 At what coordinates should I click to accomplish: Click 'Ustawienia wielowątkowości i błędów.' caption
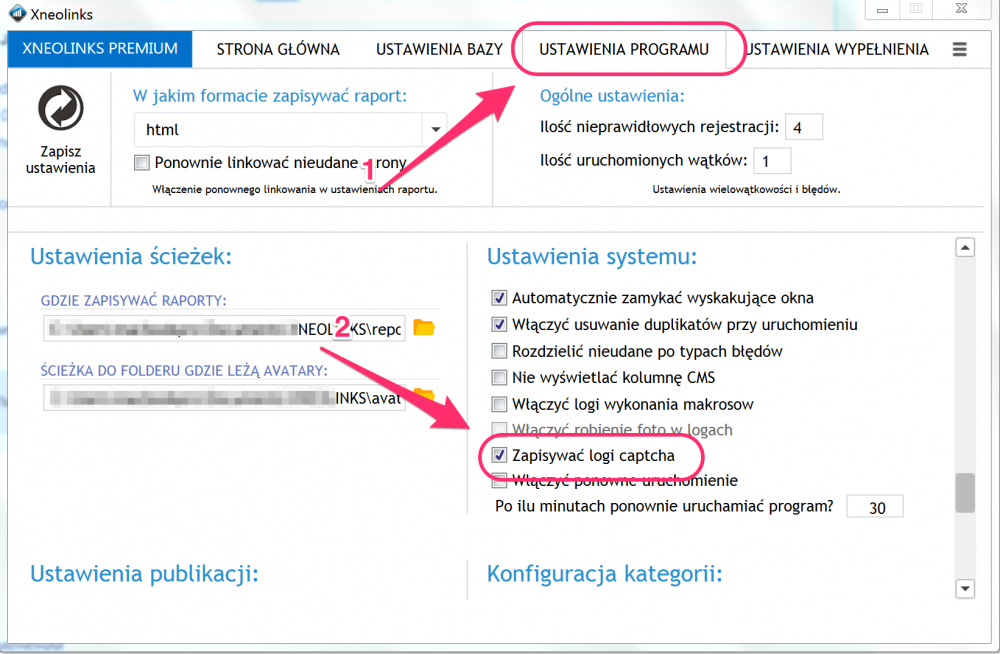coord(746,190)
